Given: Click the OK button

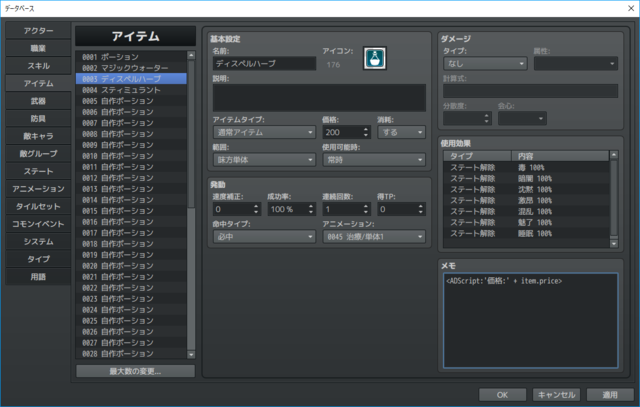Looking at the screenshot, I should click(502, 395).
